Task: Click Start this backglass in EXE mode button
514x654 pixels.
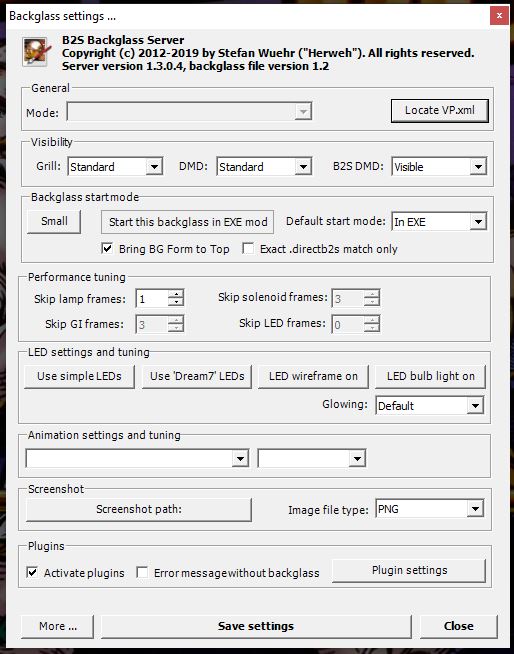Action: [188, 222]
